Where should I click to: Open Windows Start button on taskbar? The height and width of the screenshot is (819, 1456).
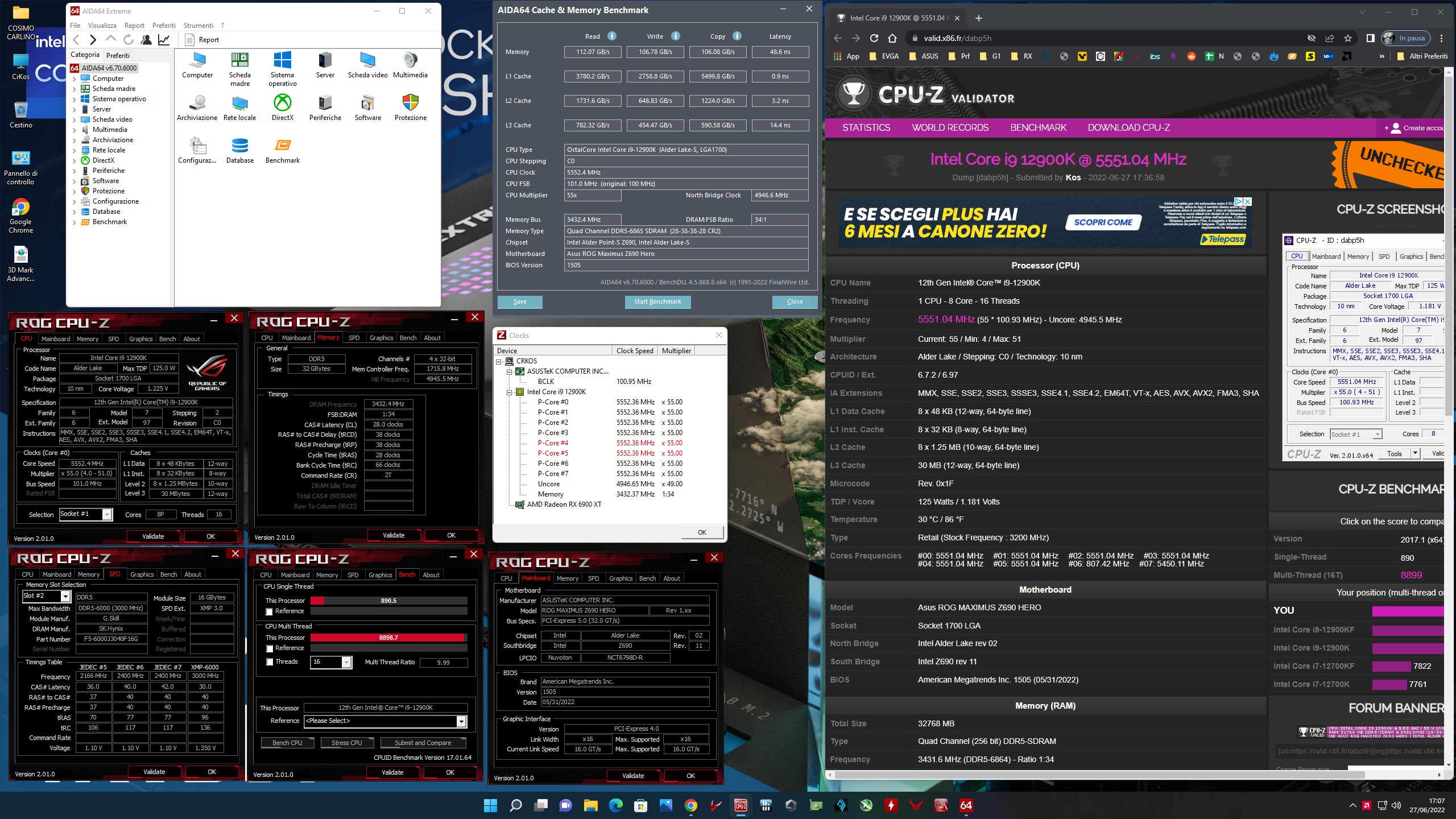(x=490, y=805)
